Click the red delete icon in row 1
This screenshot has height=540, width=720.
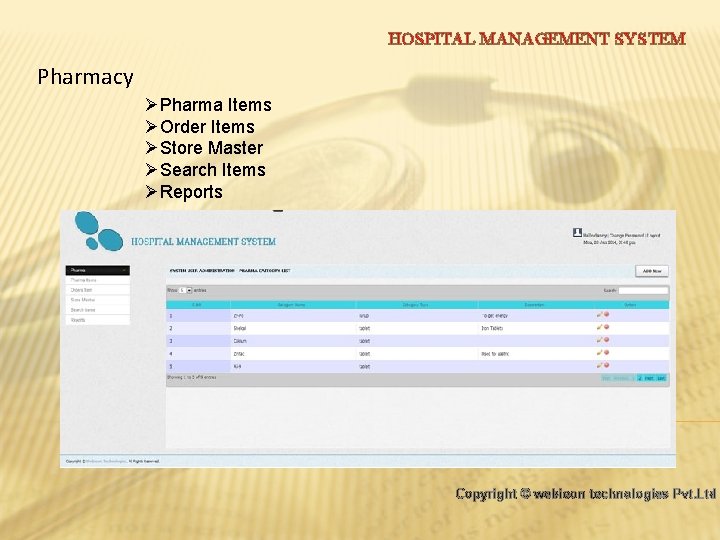click(x=607, y=315)
